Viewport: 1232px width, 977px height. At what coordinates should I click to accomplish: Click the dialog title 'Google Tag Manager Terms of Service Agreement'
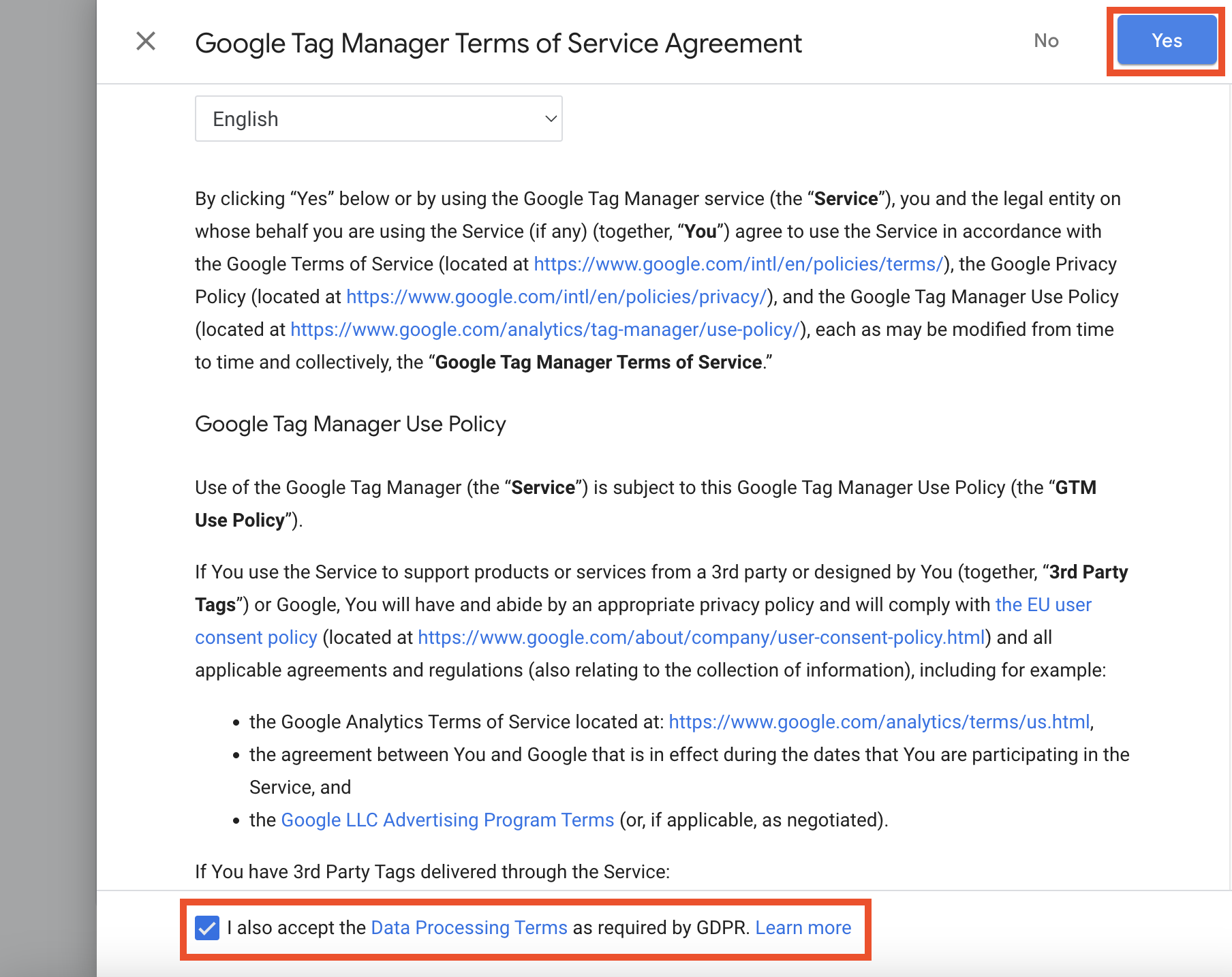(x=498, y=44)
